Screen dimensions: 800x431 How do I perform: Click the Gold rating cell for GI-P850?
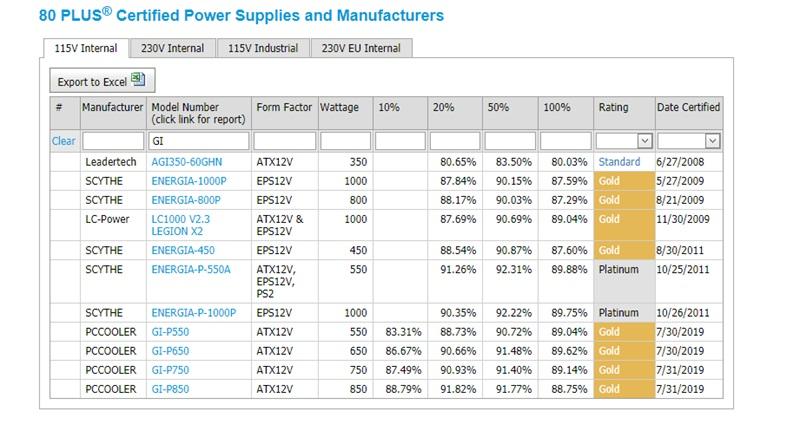pyautogui.click(x=624, y=389)
